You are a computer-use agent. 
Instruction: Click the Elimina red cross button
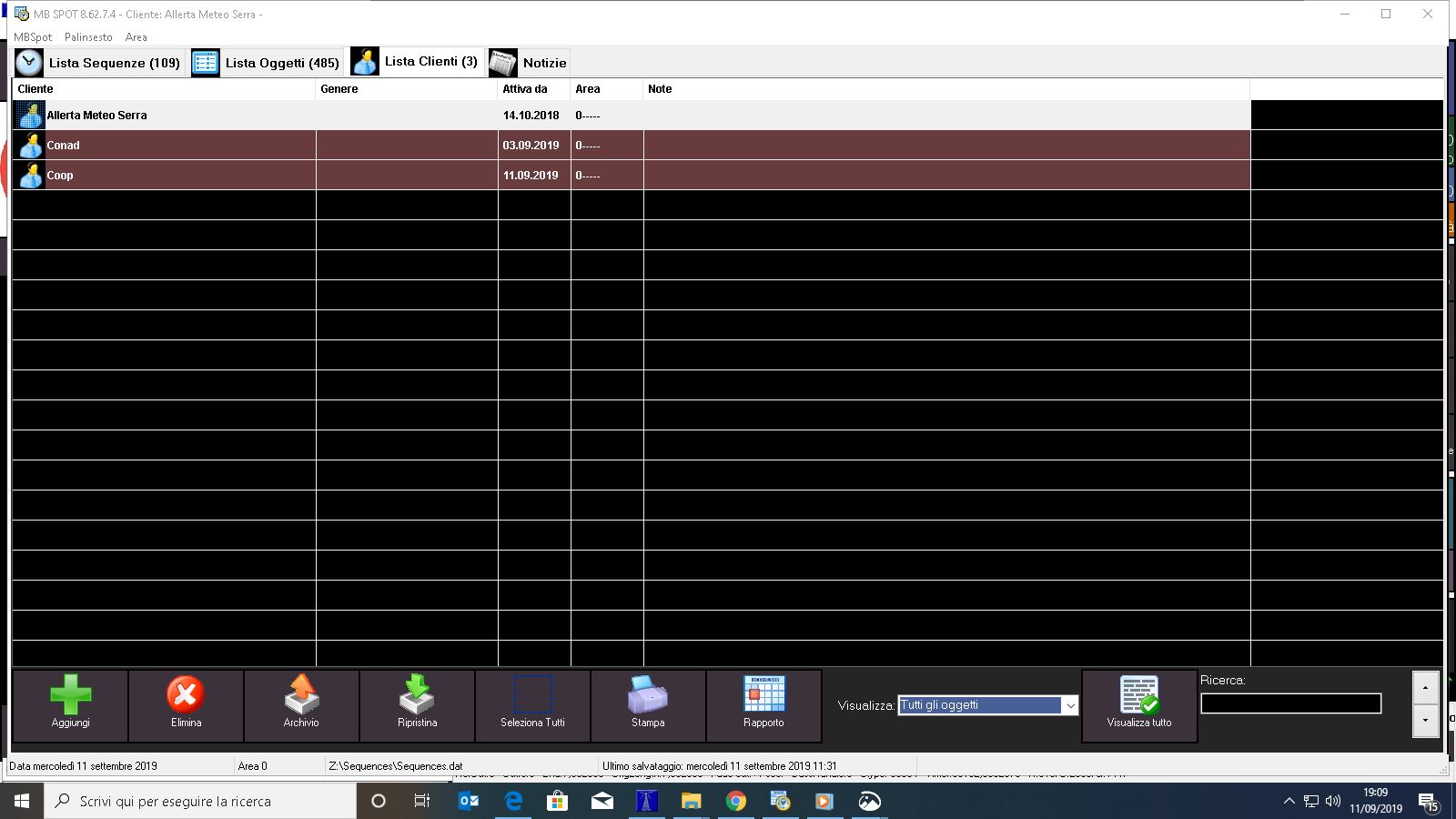click(186, 706)
